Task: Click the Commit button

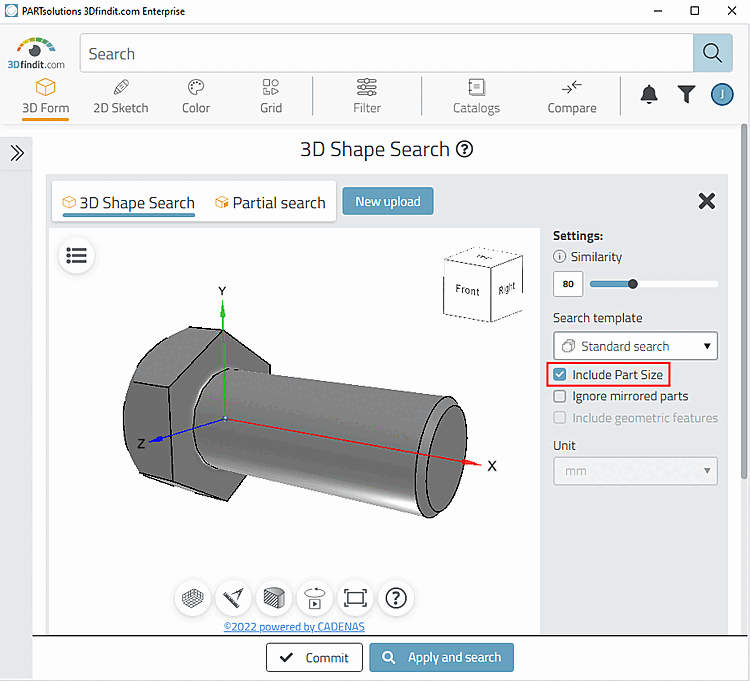Action: coord(314,658)
